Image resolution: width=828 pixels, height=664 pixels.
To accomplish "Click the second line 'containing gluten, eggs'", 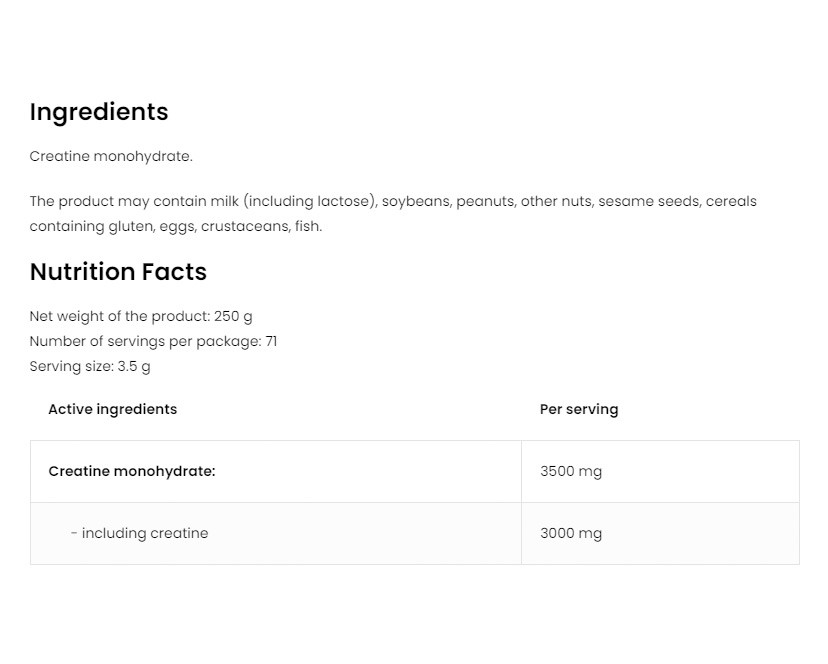I will [175, 226].
